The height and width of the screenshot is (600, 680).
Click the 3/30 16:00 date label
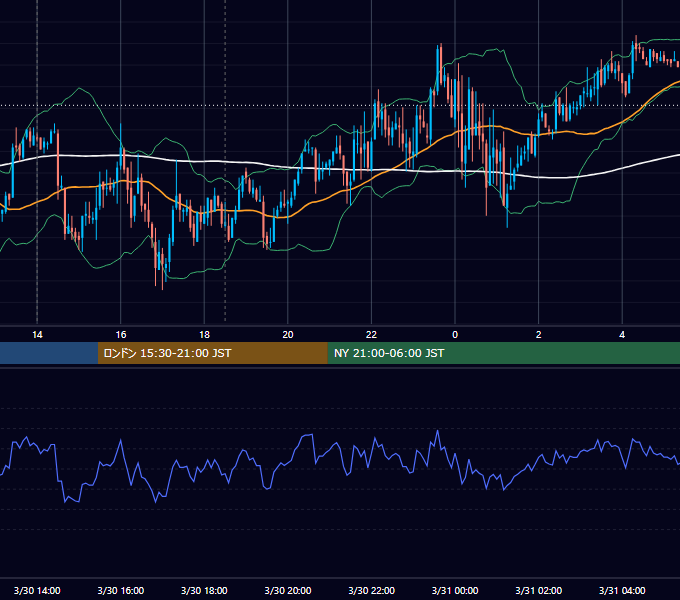pos(121,590)
